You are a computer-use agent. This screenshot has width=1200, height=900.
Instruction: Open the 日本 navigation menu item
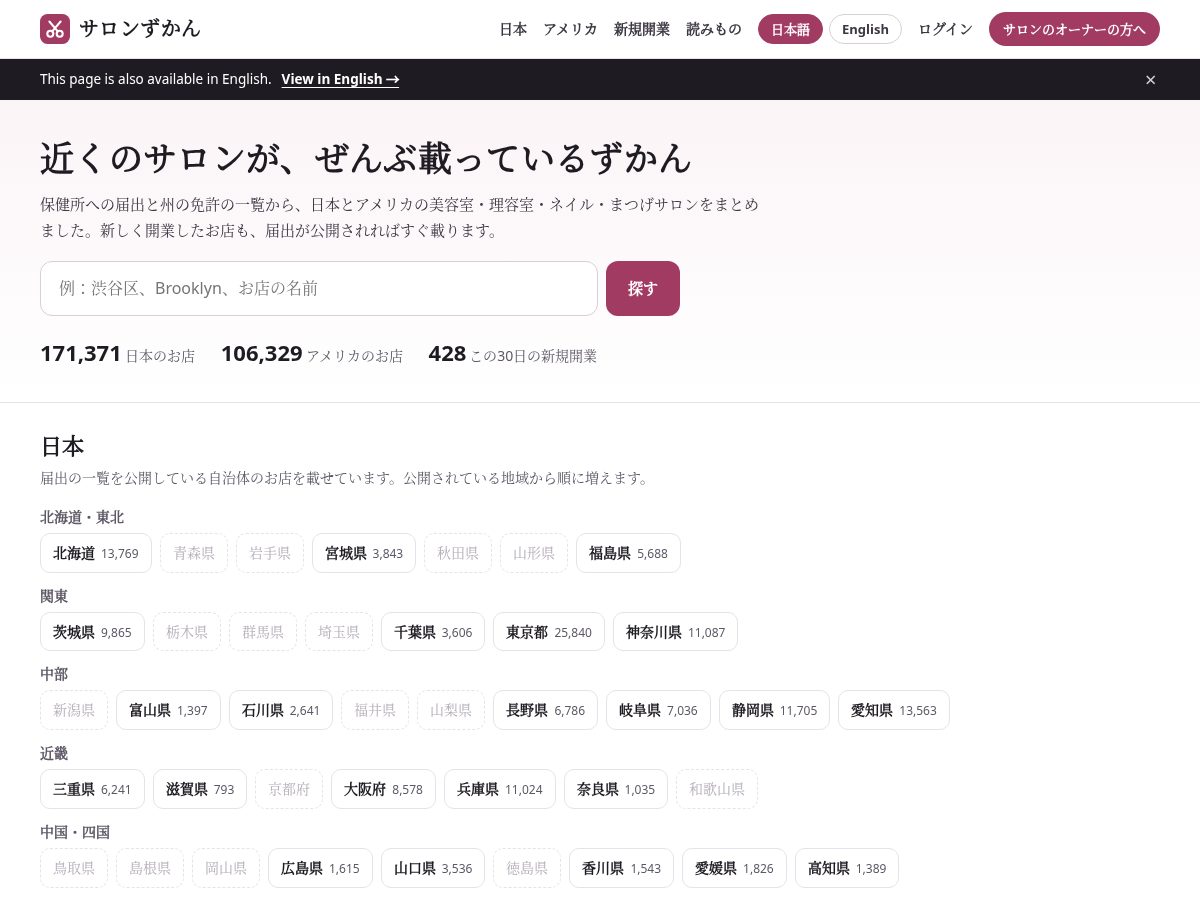pyautogui.click(x=513, y=29)
